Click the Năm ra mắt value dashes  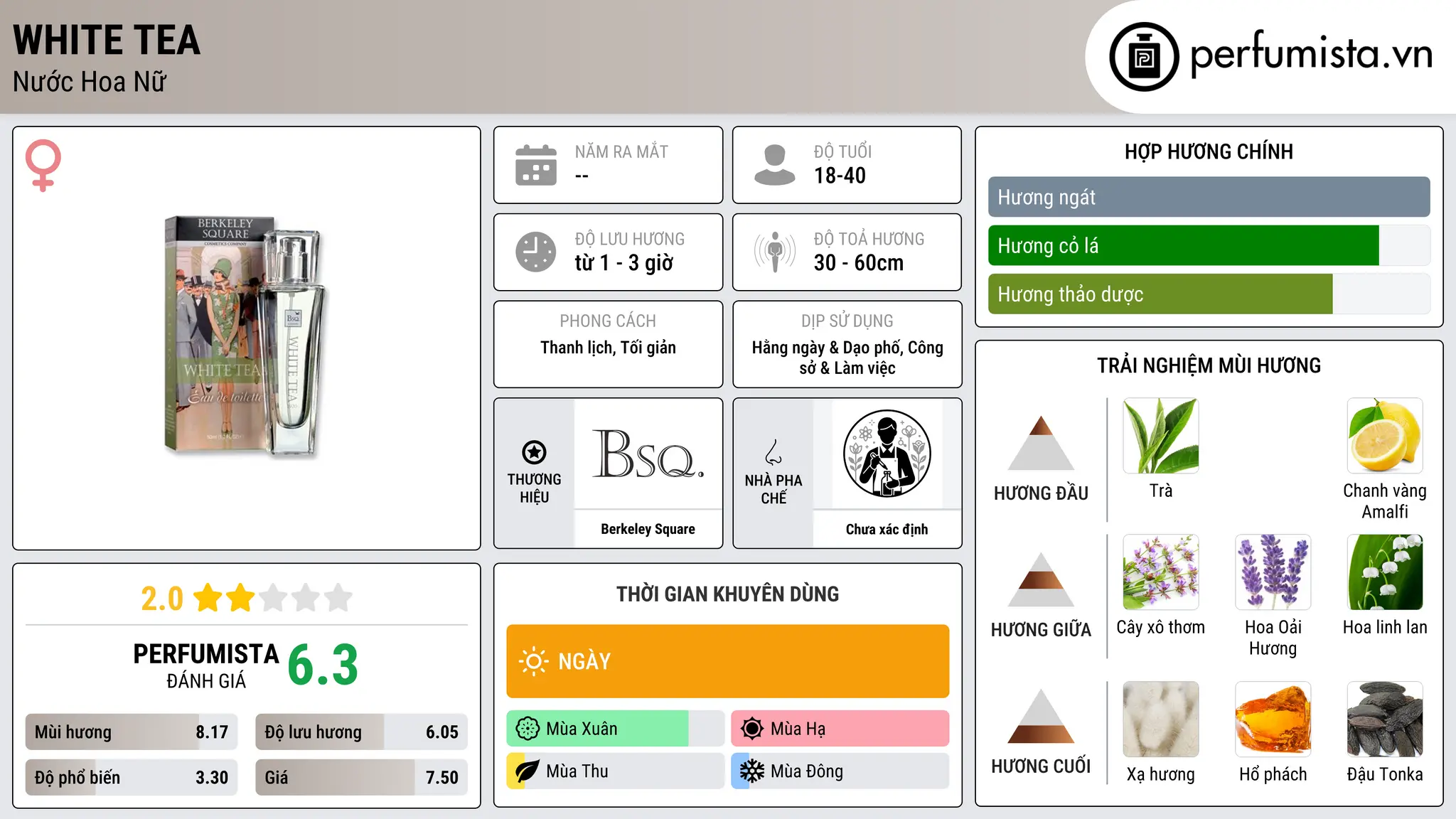point(582,176)
